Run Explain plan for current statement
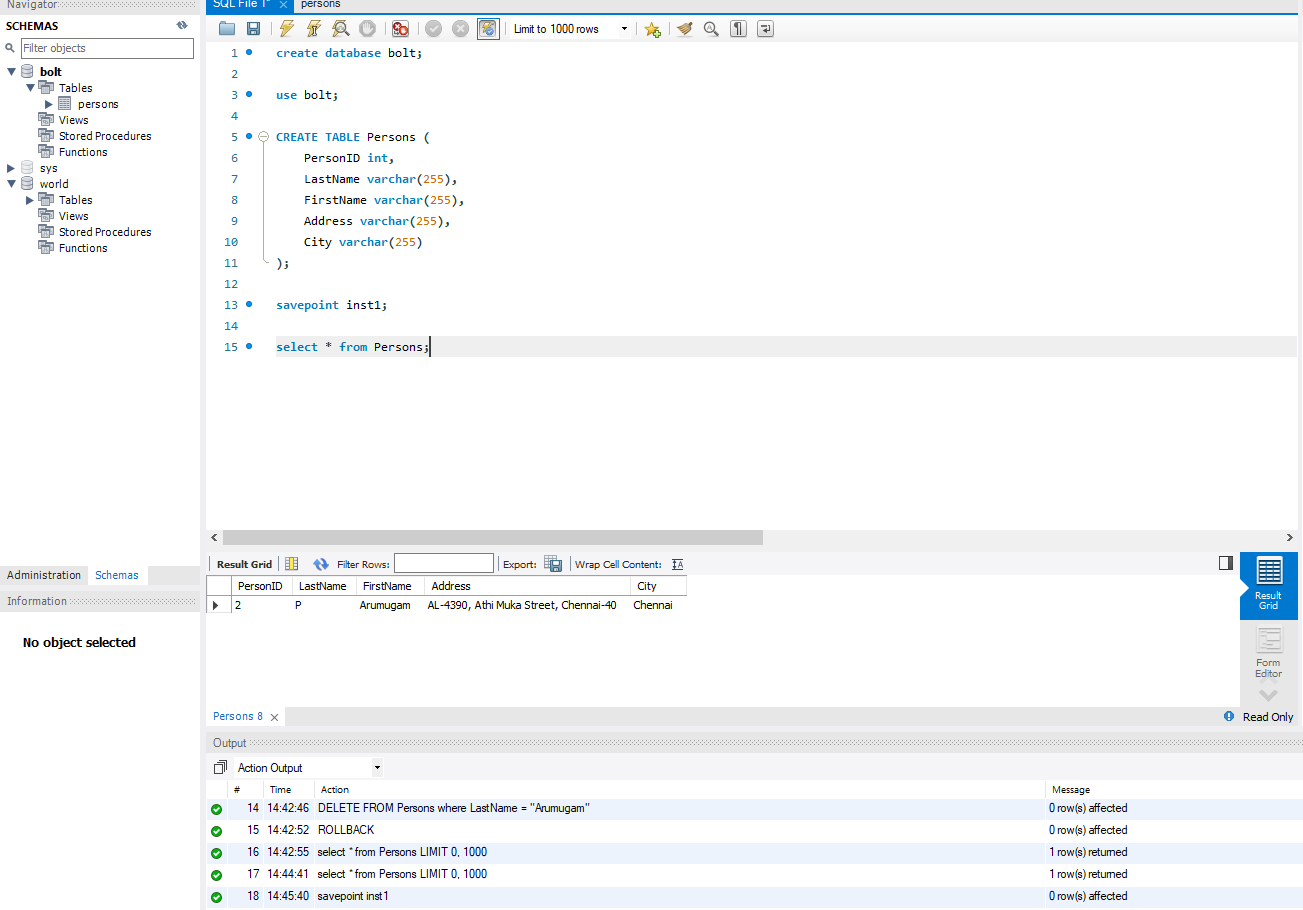This screenshot has height=910, width=1303. click(x=340, y=28)
